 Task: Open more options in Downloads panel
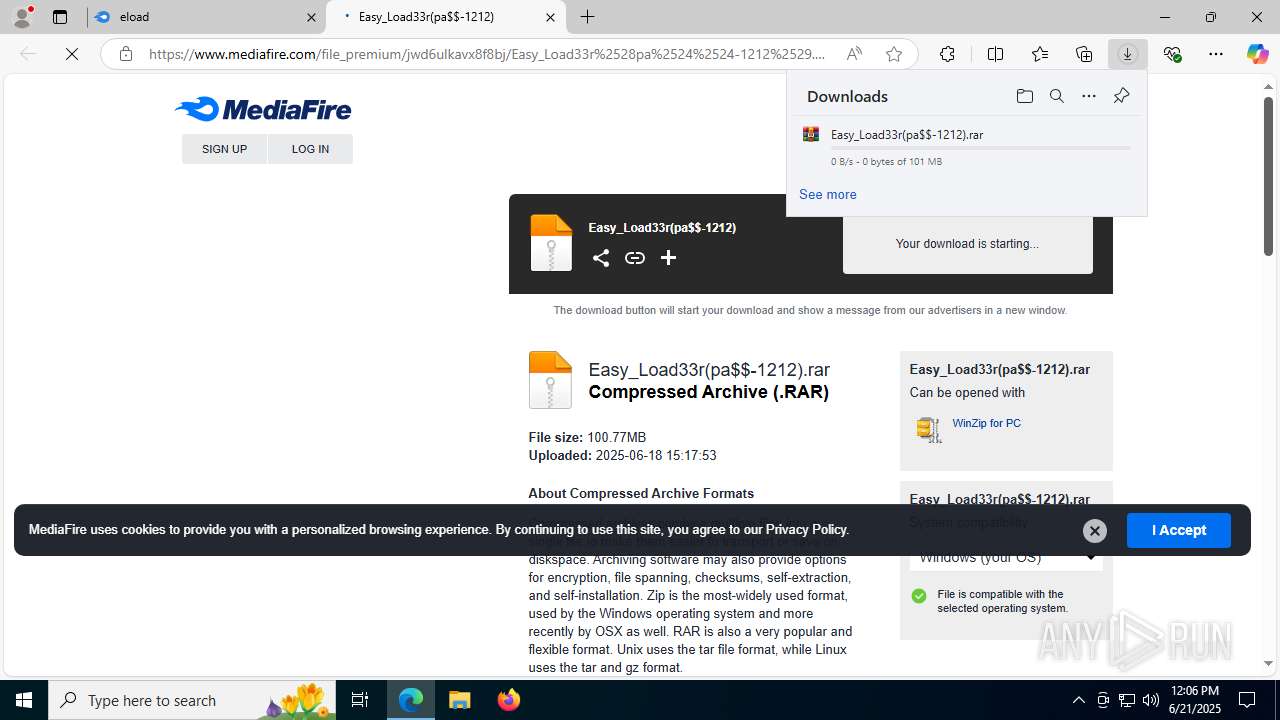(x=1088, y=96)
